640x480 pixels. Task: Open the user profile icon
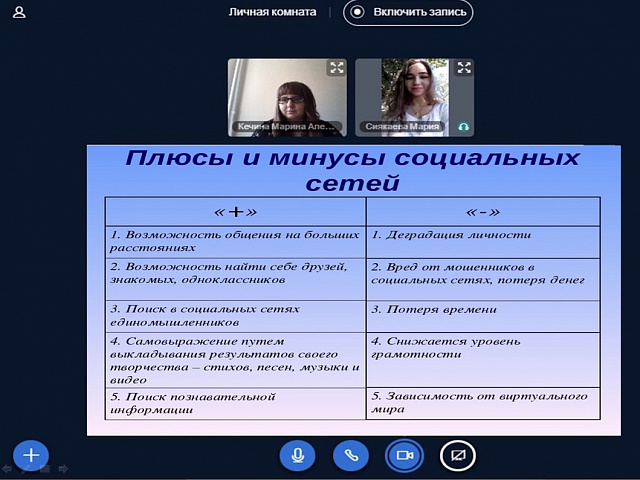click(x=19, y=12)
